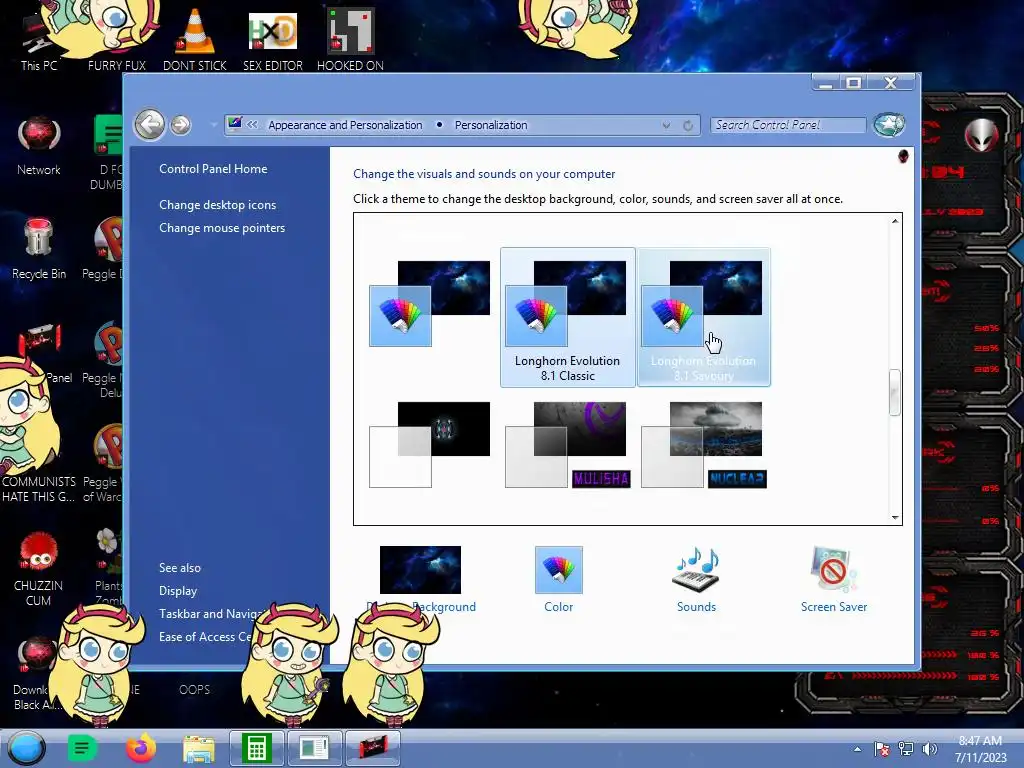1024x768 pixels.
Task: Open the red device taskbar app
Action: point(372,748)
